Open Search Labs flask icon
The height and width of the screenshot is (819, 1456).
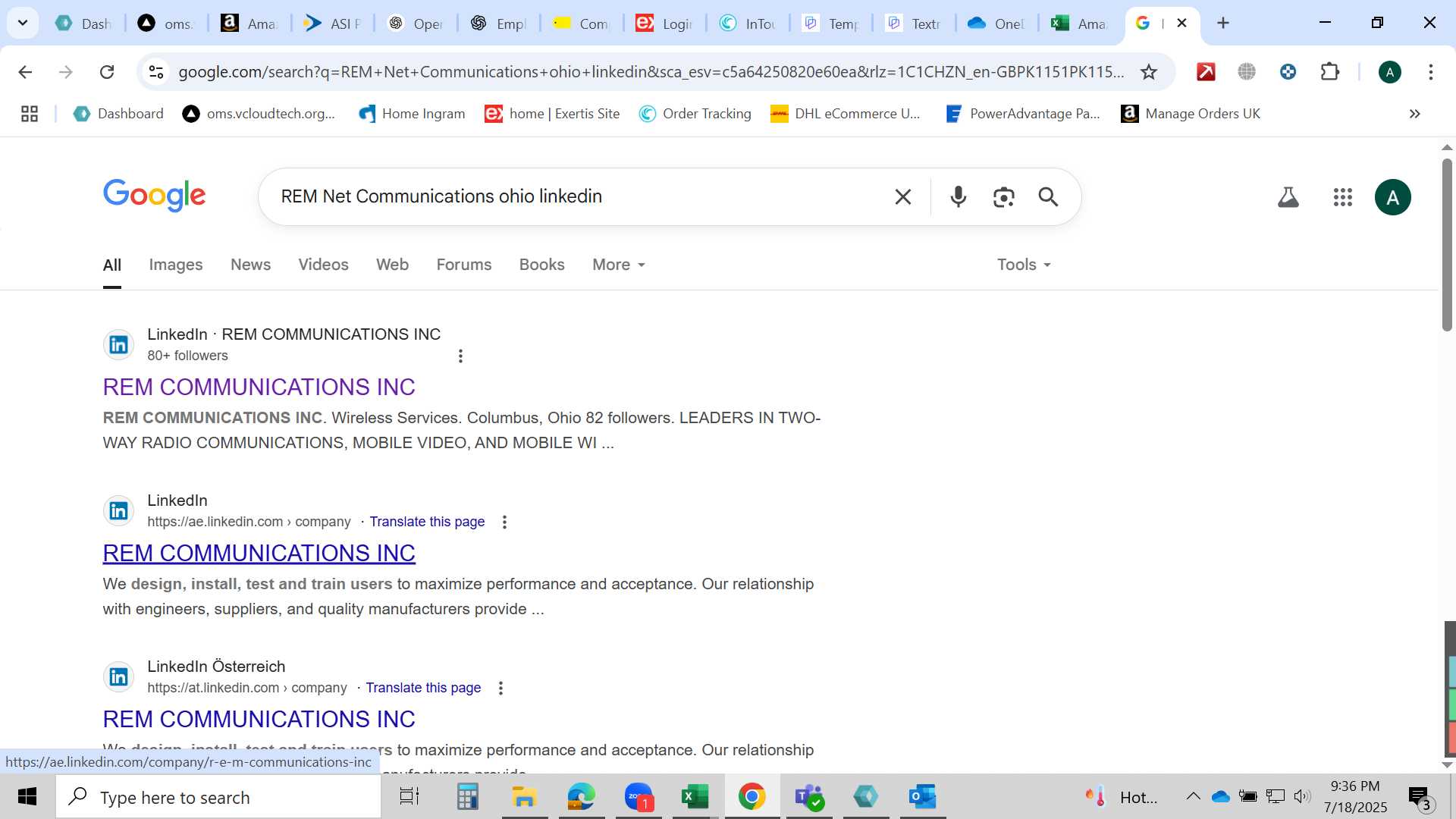1288,197
